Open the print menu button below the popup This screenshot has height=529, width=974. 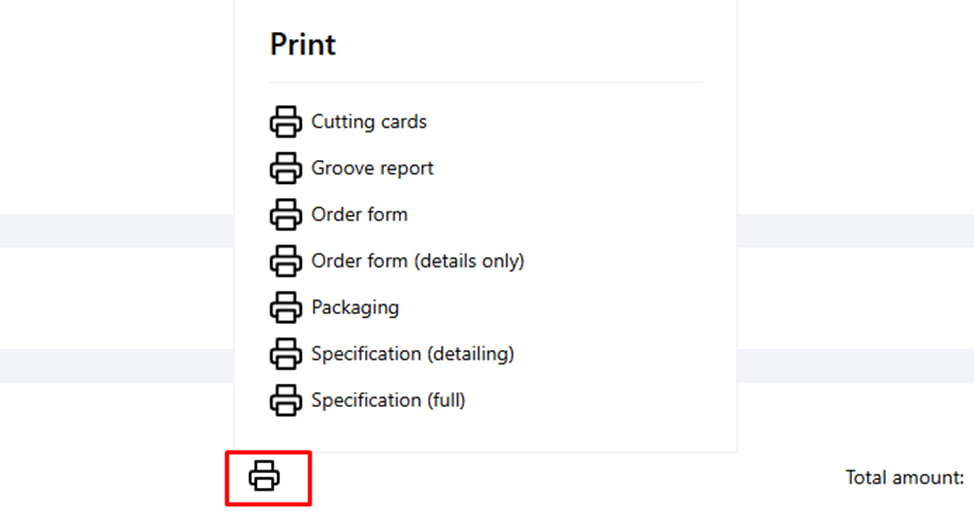(x=265, y=476)
